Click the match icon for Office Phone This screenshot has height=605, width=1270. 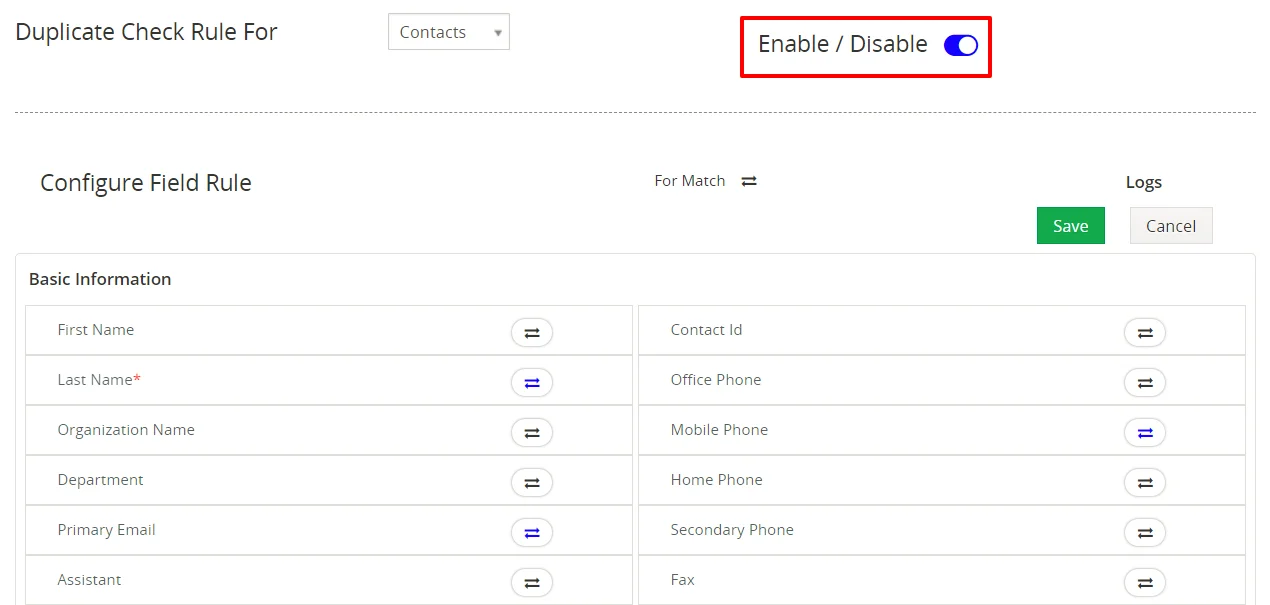tap(1144, 383)
